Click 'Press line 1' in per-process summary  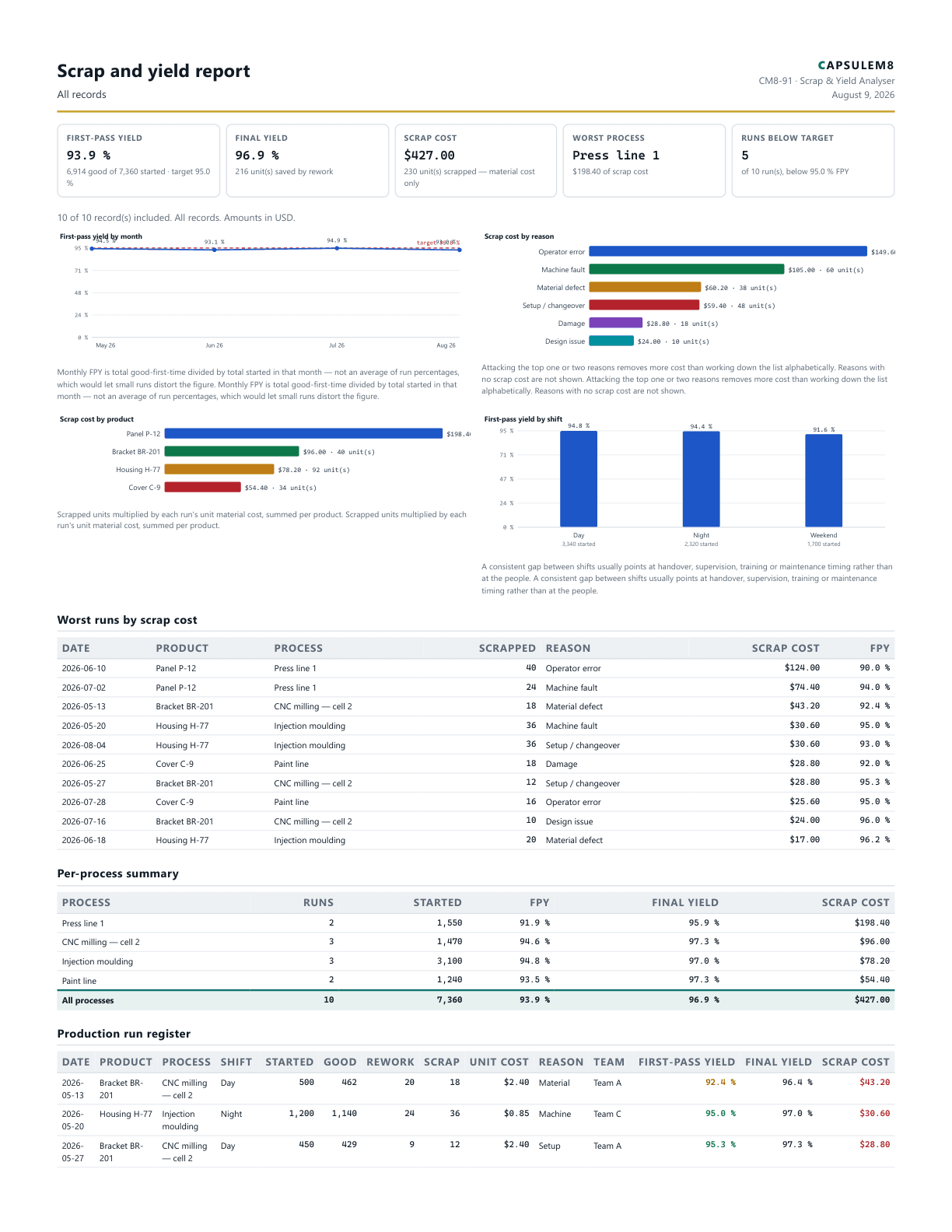click(82, 923)
